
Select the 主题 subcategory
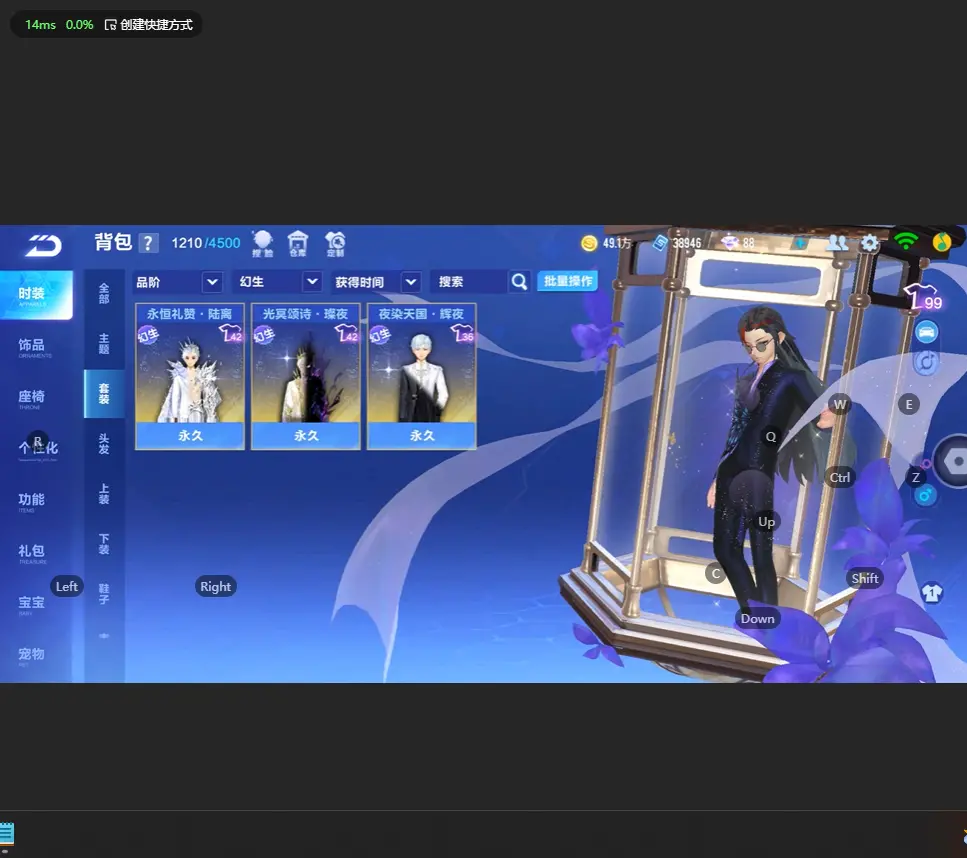pyautogui.click(x=104, y=344)
